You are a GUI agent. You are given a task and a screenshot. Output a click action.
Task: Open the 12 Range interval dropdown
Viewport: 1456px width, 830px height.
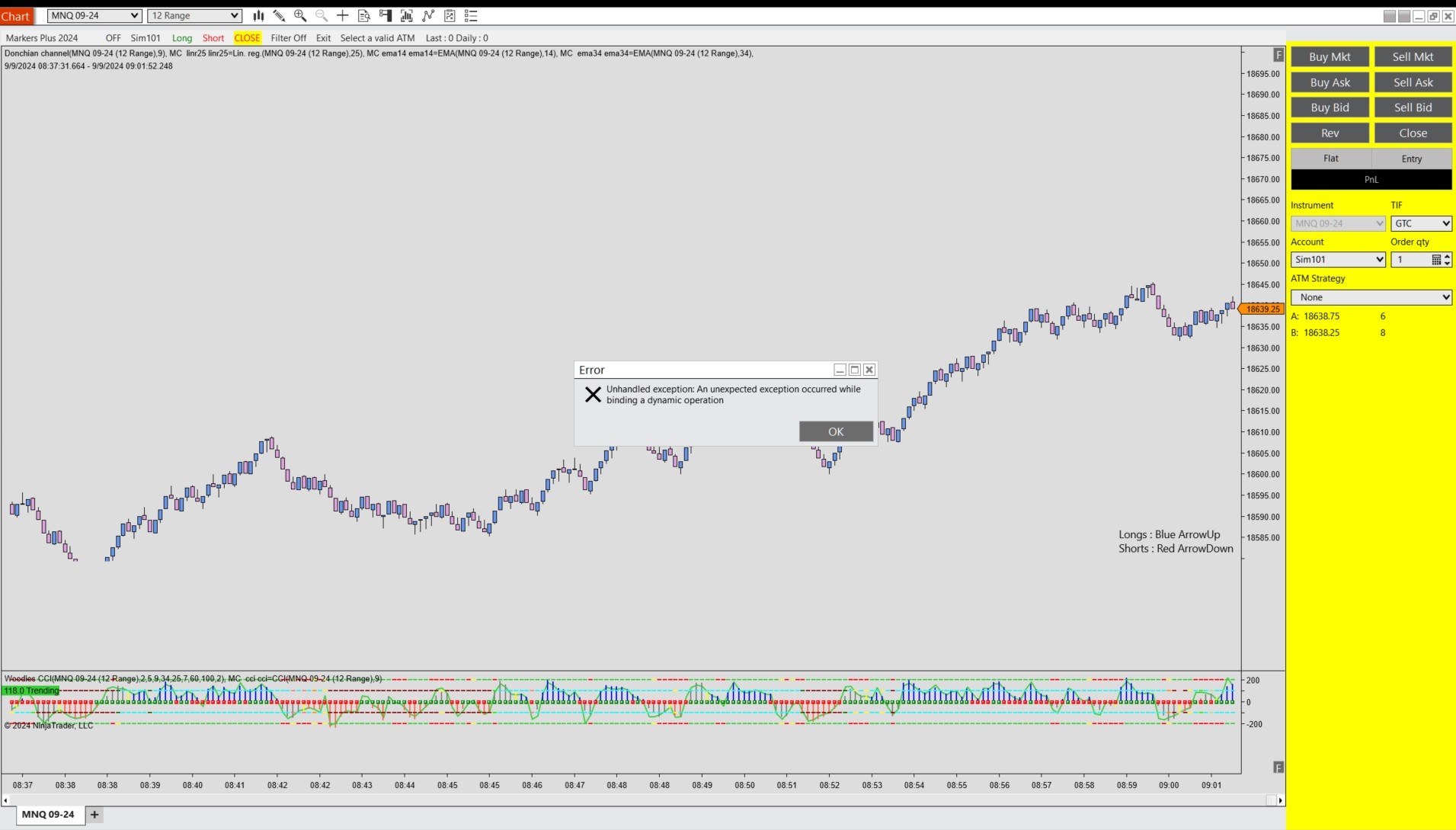[195, 15]
